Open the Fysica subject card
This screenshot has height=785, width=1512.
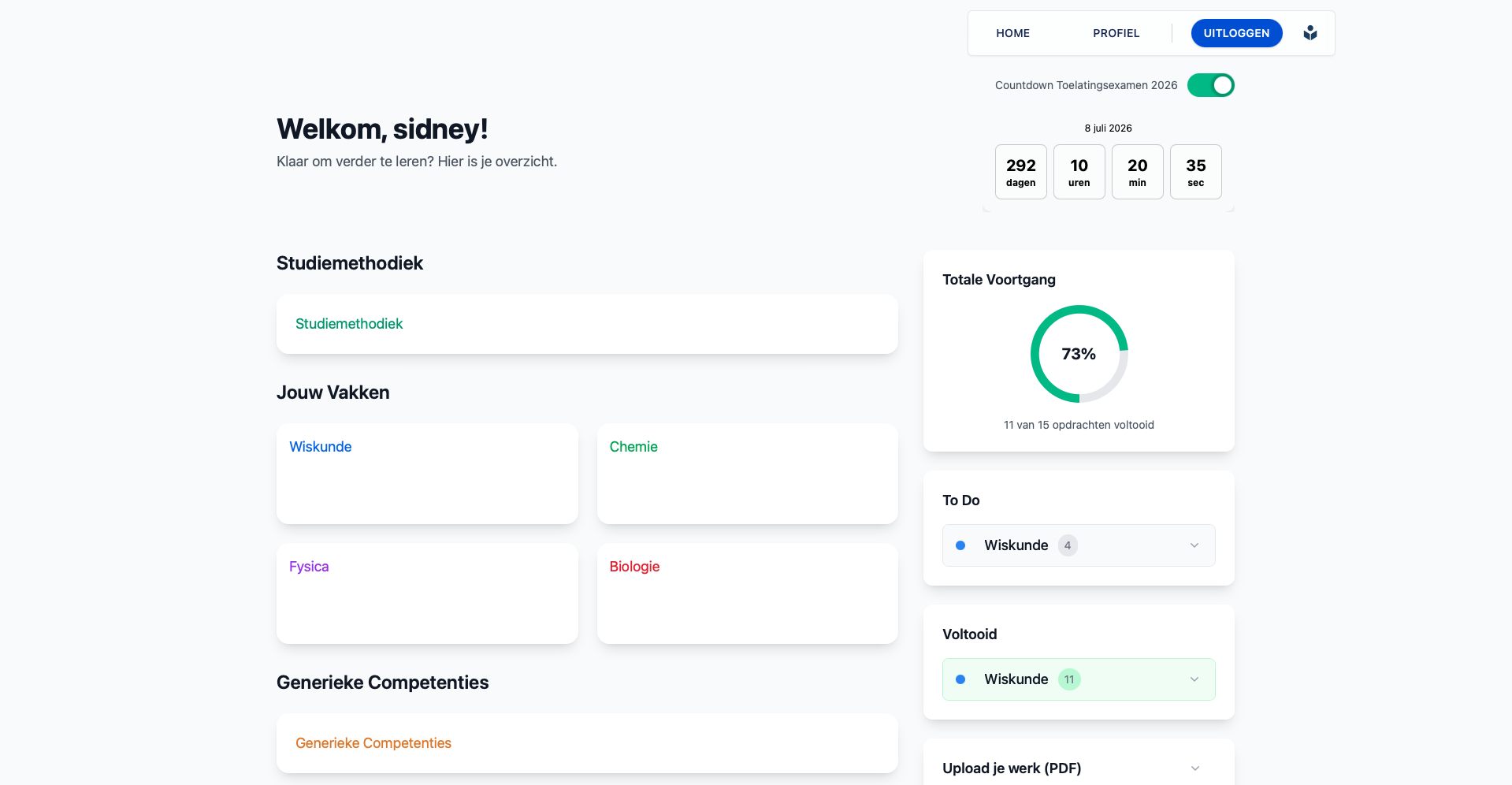[426, 593]
